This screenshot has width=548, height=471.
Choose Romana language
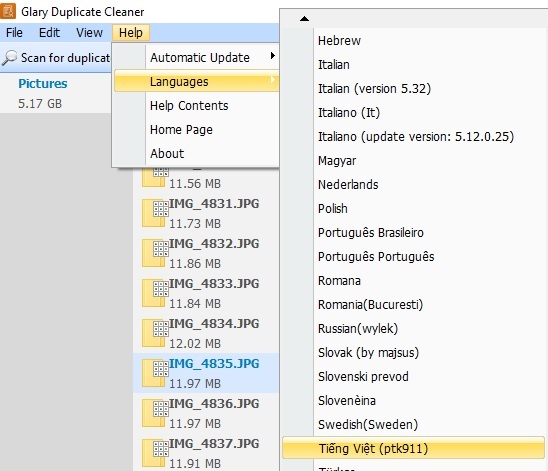[x=413, y=281]
